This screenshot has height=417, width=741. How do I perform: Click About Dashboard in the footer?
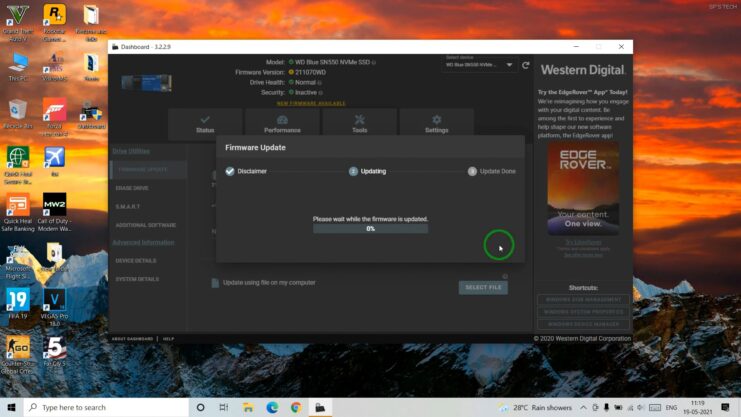point(132,339)
